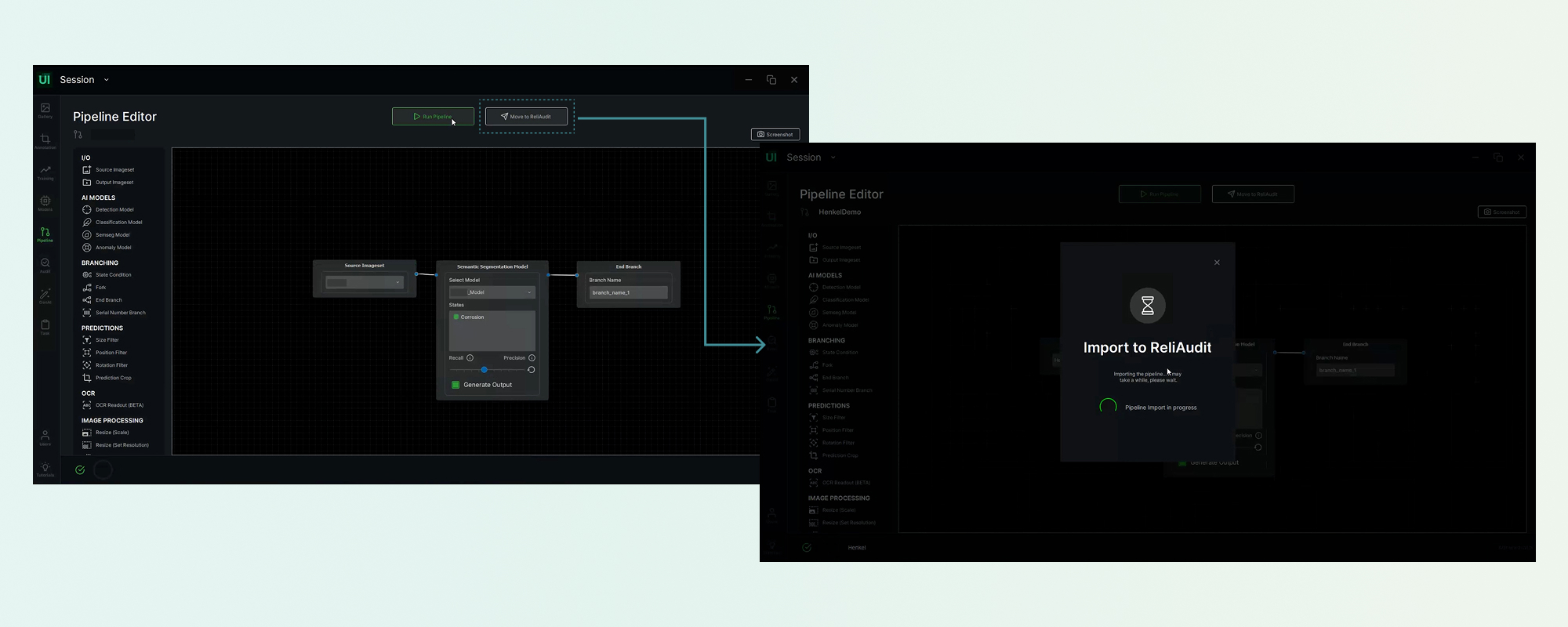Viewport: 1568px width, 627px height.
Task: Open Models in the left window sidebar
Action: coord(45,204)
